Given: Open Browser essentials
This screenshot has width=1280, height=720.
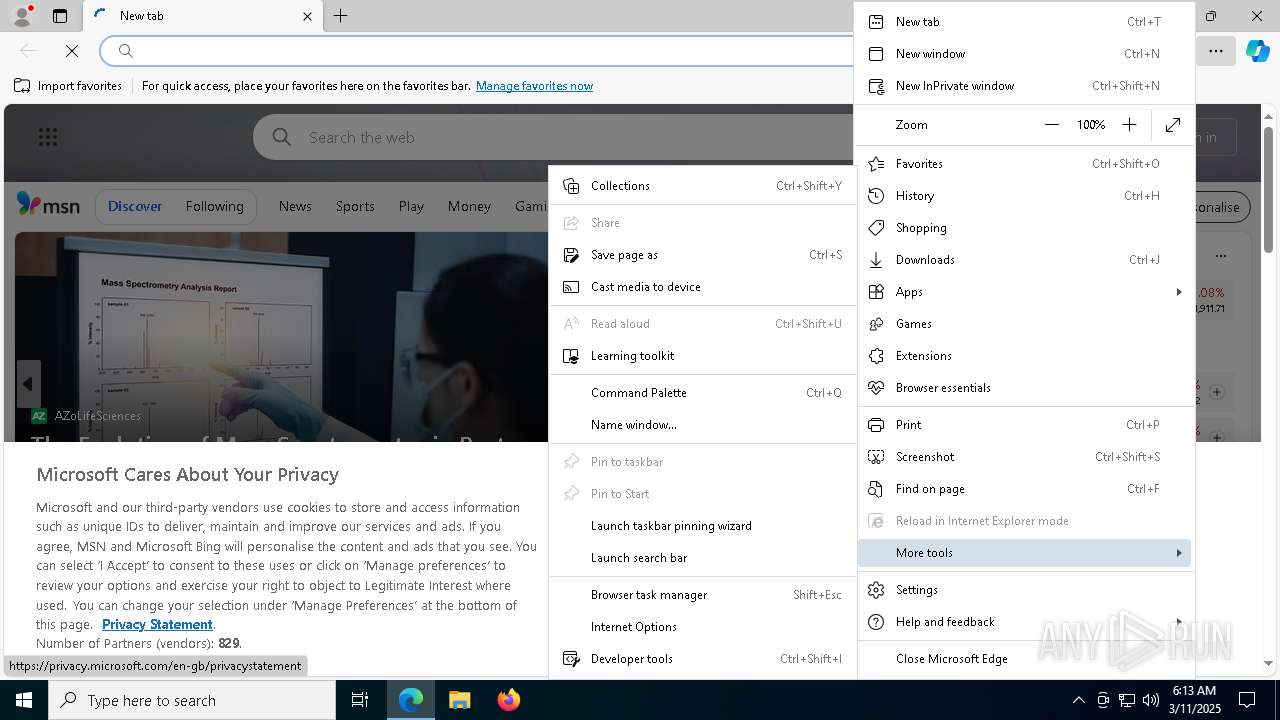Looking at the screenshot, I should coord(1024,388).
